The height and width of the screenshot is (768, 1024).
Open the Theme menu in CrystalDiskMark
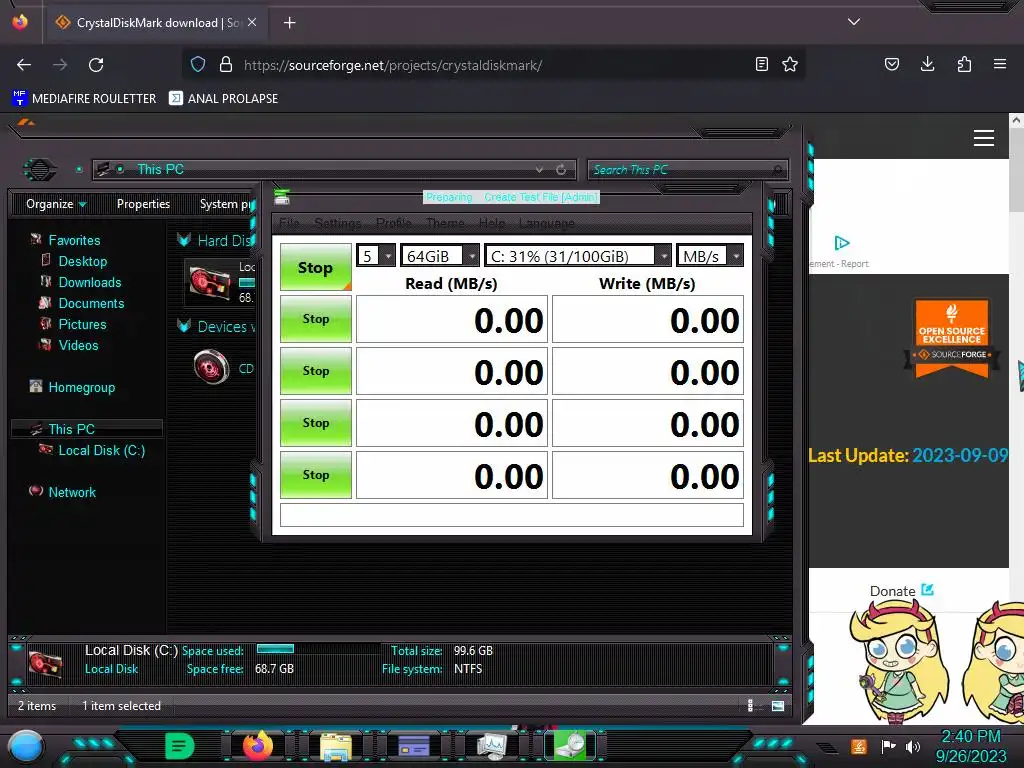click(445, 223)
